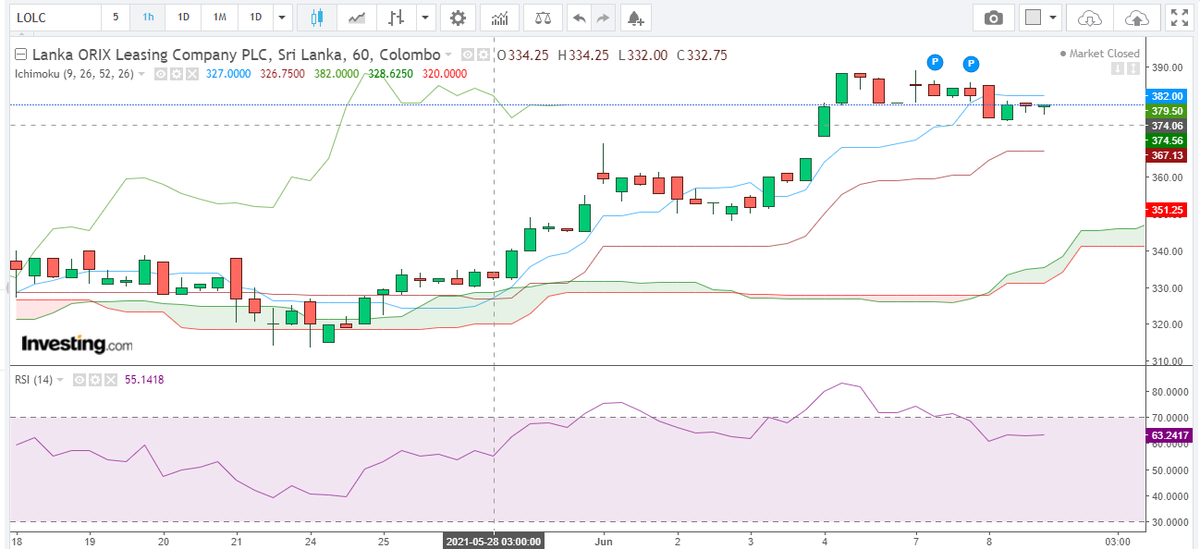Screen dimensions: 1200x549
Task: Save chart layout to cloud
Action: pos(1136,18)
